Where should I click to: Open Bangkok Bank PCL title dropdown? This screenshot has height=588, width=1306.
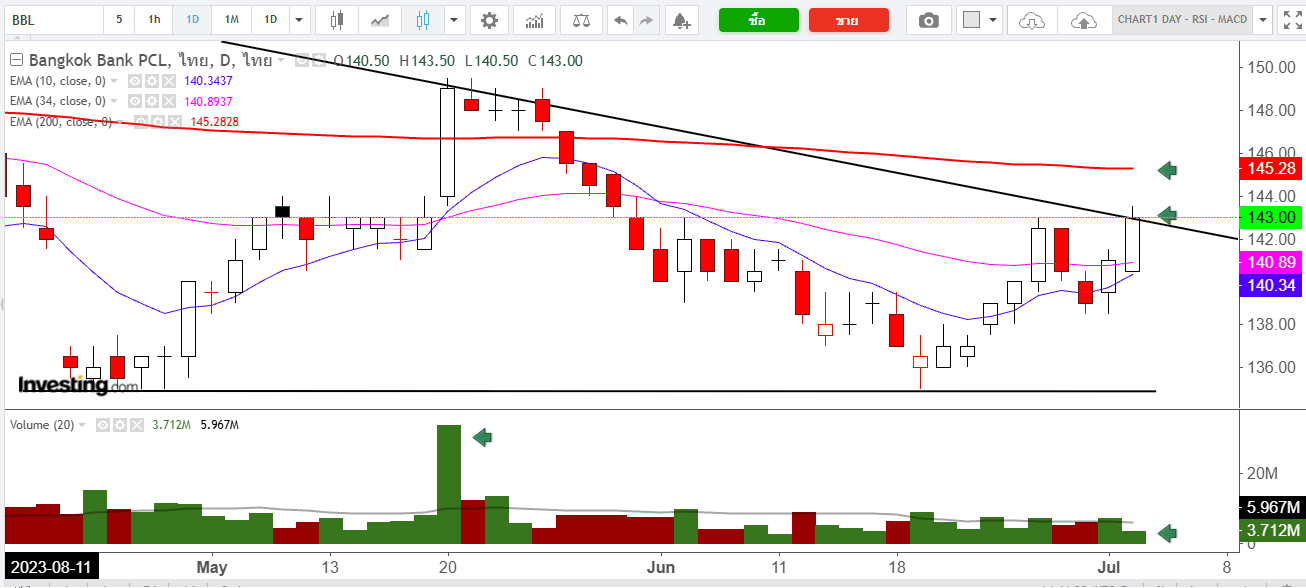[x=281, y=60]
